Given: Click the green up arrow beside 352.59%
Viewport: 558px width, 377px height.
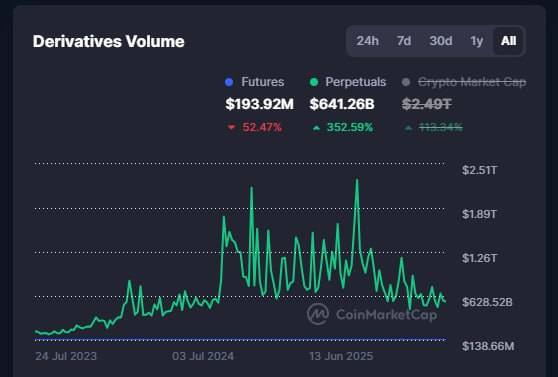Looking at the screenshot, I should [x=316, y=127].
